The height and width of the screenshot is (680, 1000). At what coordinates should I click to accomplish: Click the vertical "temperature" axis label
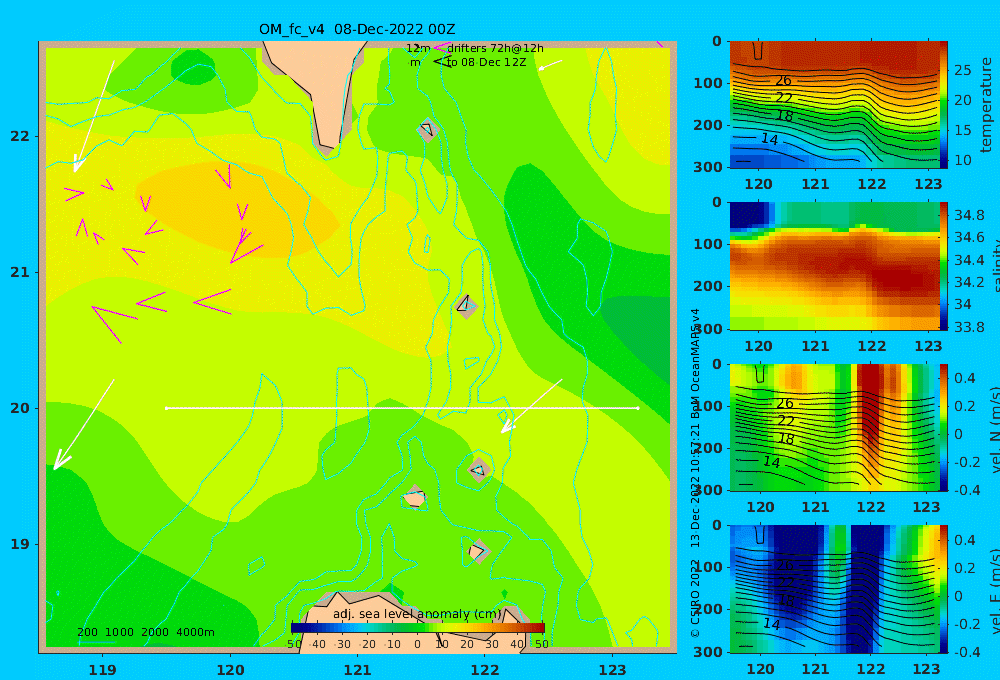(x=986, y=105)
